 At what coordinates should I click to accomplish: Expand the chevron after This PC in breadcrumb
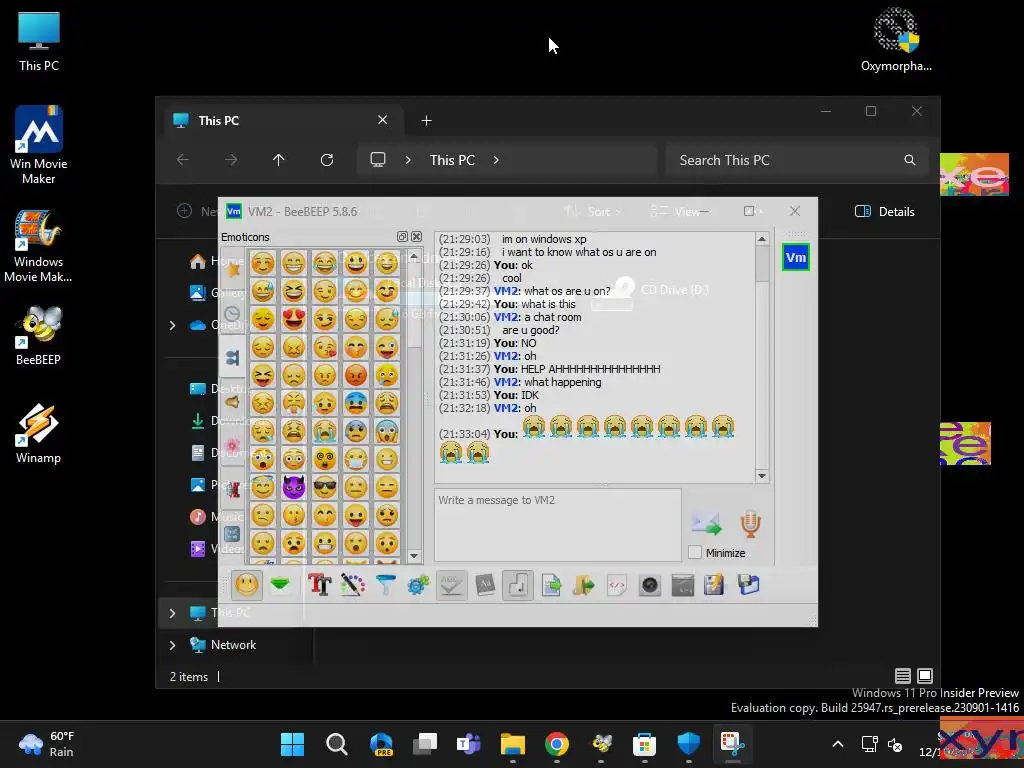point(496,160)
